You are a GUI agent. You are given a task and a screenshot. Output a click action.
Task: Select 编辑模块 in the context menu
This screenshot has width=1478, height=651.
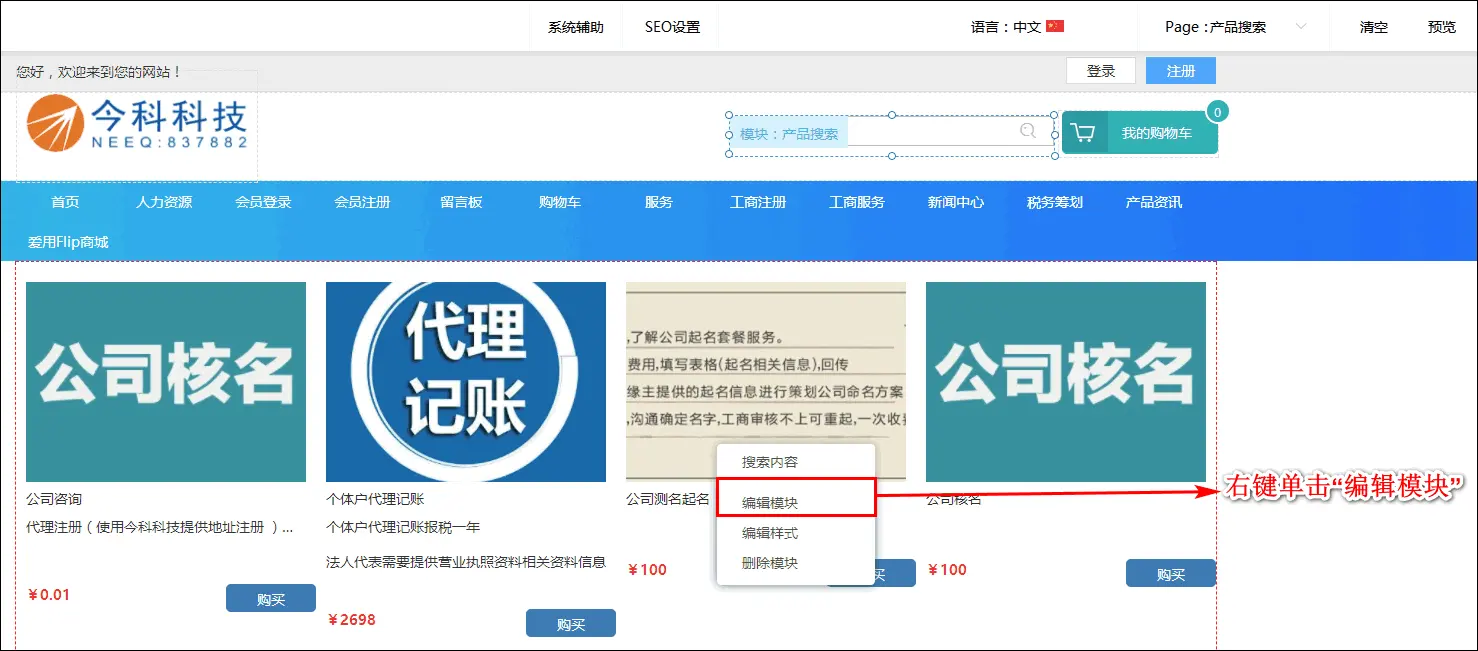770,503
